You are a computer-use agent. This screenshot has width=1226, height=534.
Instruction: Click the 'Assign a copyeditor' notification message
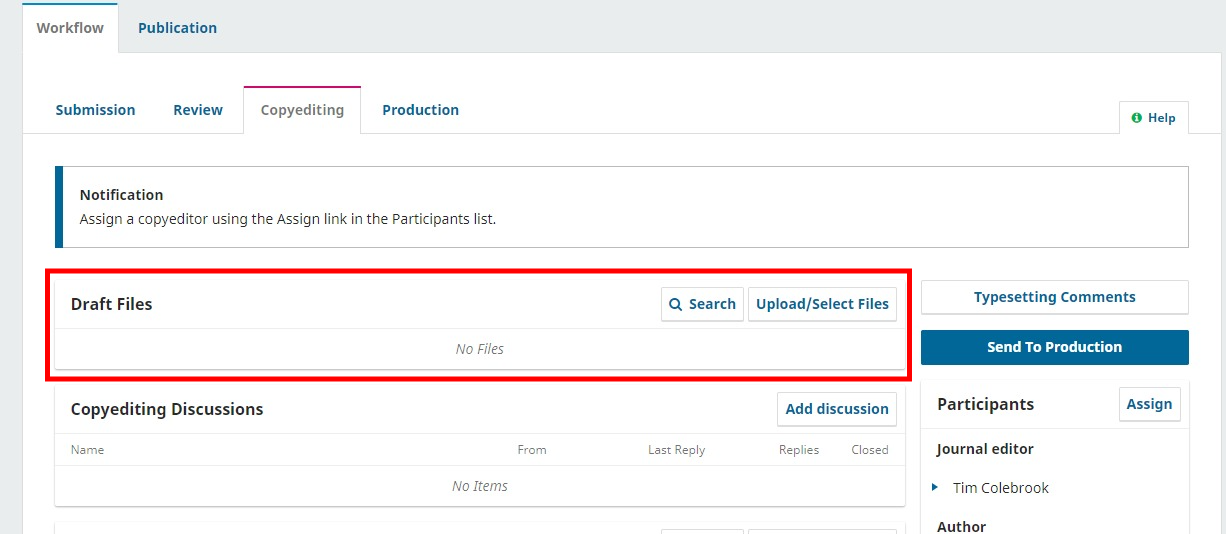(x=287, y=218)
